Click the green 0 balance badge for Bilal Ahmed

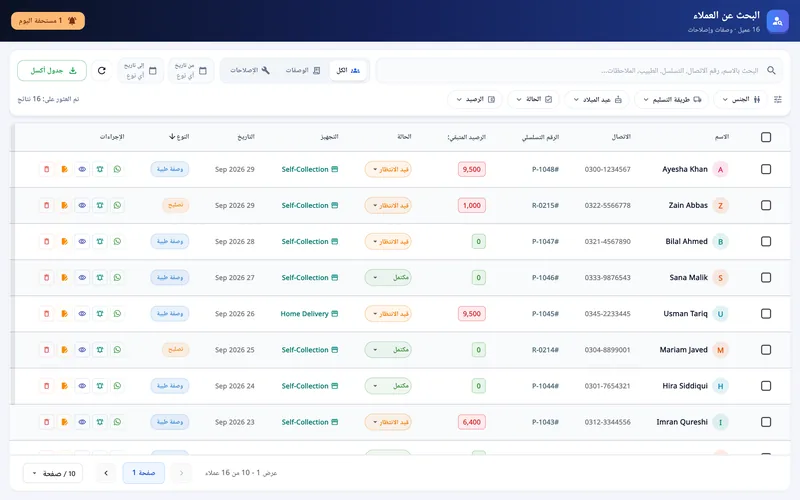[479, 242]
